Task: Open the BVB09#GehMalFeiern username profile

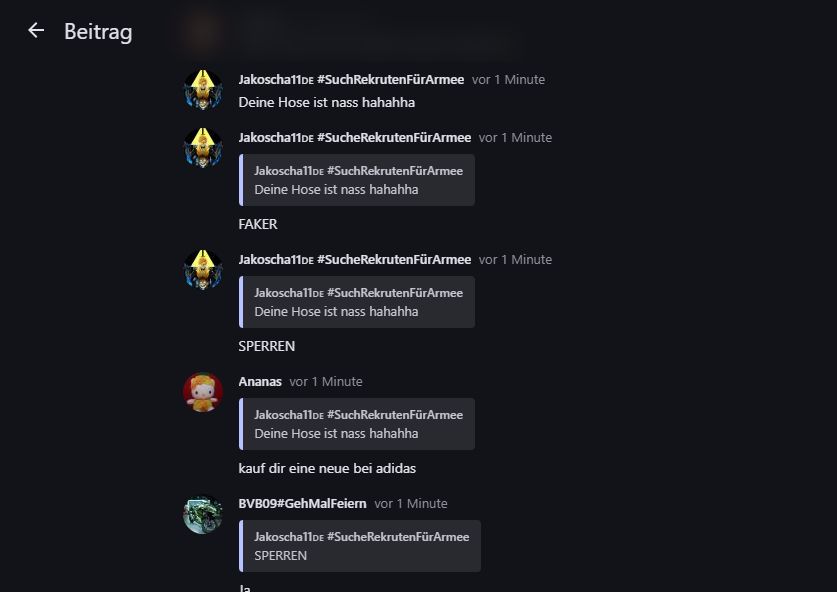Action: (302, 504)
